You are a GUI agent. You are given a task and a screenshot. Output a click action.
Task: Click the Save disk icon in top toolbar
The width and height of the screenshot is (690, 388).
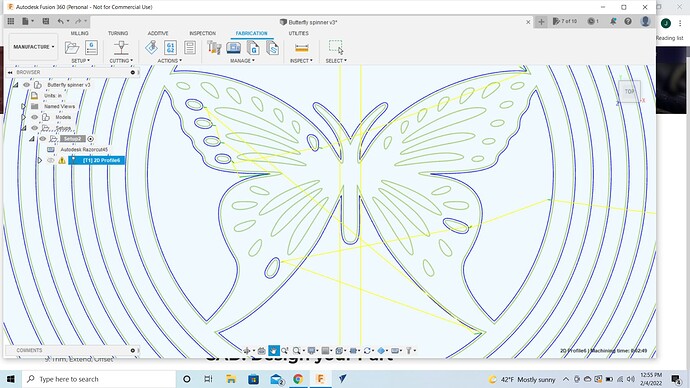coord(46,21)
